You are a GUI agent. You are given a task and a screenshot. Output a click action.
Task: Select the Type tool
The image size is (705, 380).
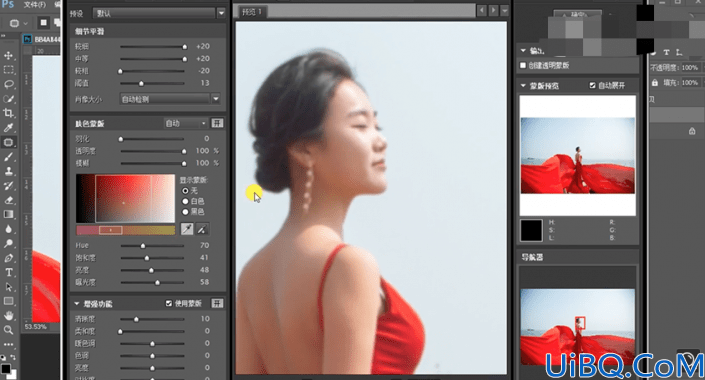[8, 272]
